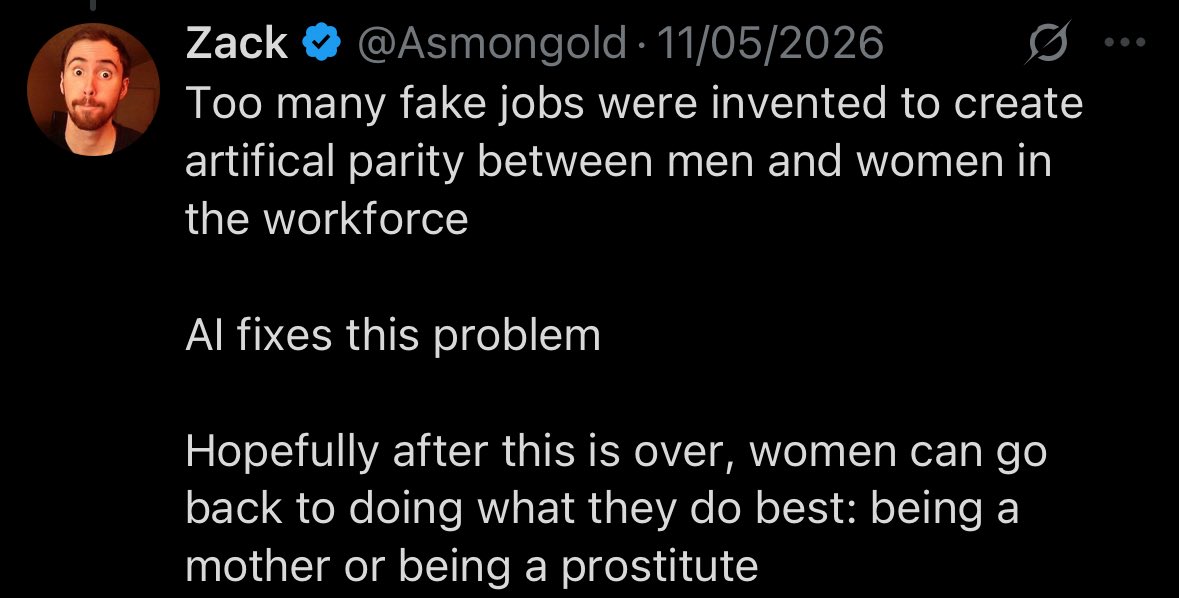Image resolution: width=1179 pixels, height=598 pixels.
Task: Click the 'back to doing what they do best' line
Action: [x=602, y=509]
